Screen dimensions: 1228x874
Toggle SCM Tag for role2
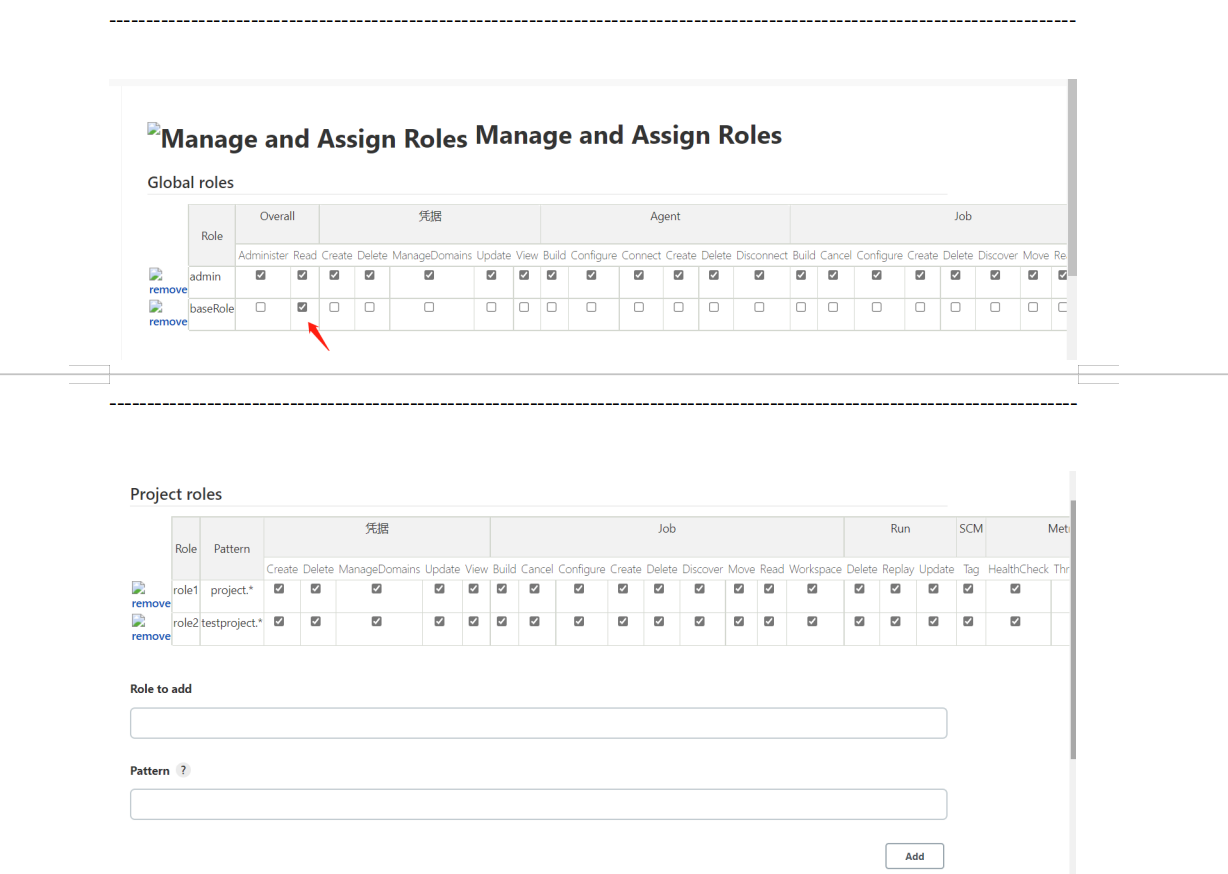[x=968, y=621]
